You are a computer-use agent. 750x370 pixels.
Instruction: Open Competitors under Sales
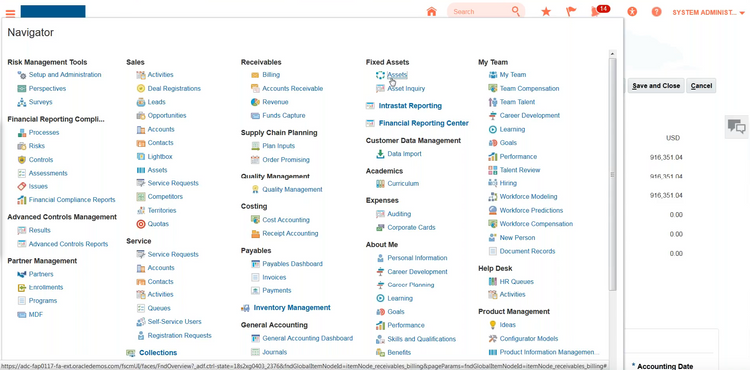pos(165,196)
